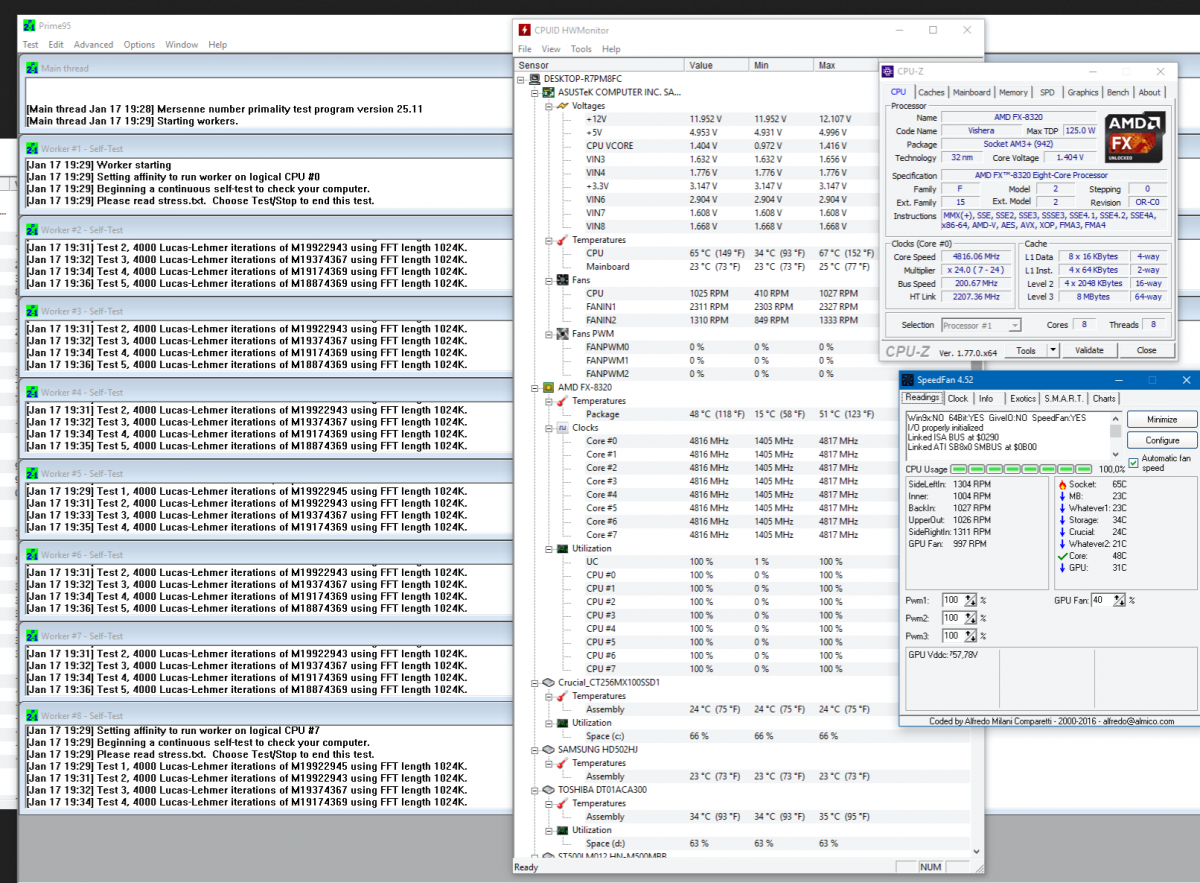Click the Pwm1 spinner arrows in SpeedFan
Screen dimensions: 1200x883
pos(970,600)
